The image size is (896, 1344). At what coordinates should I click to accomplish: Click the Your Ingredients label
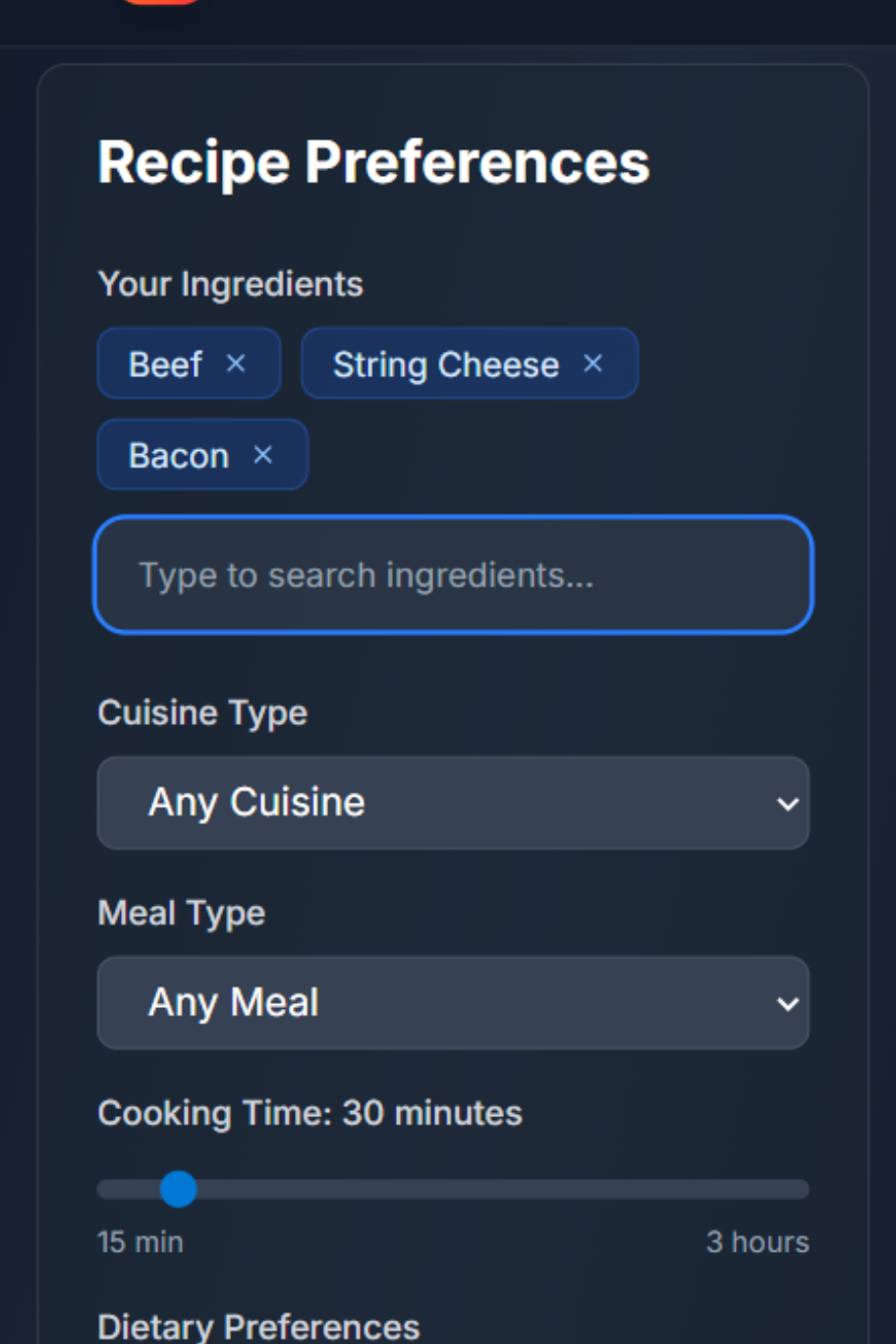pyautogui.click(x=230, y=284)
